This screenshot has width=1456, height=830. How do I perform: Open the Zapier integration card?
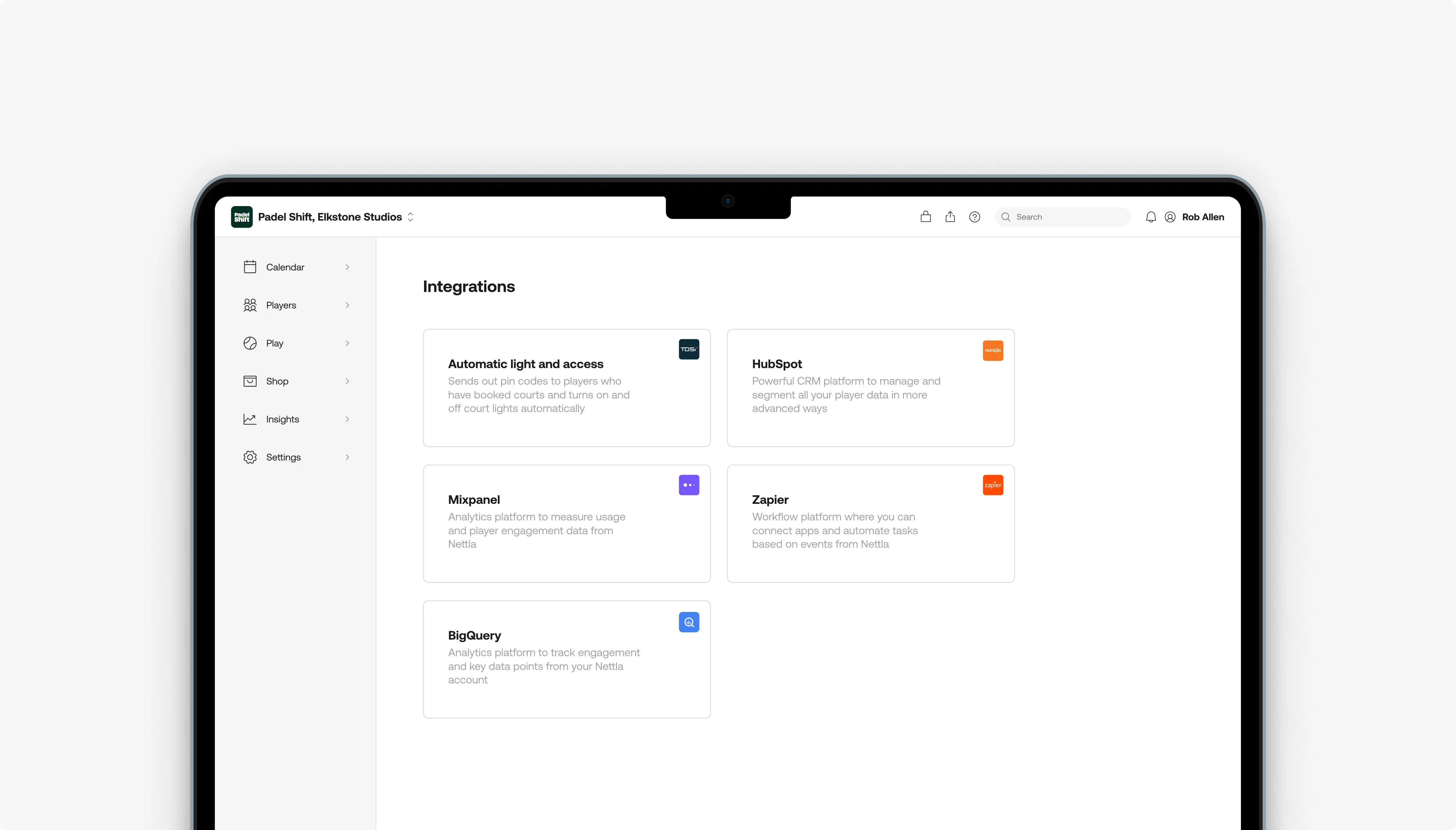pyautogui.click(x=870, y=523)
